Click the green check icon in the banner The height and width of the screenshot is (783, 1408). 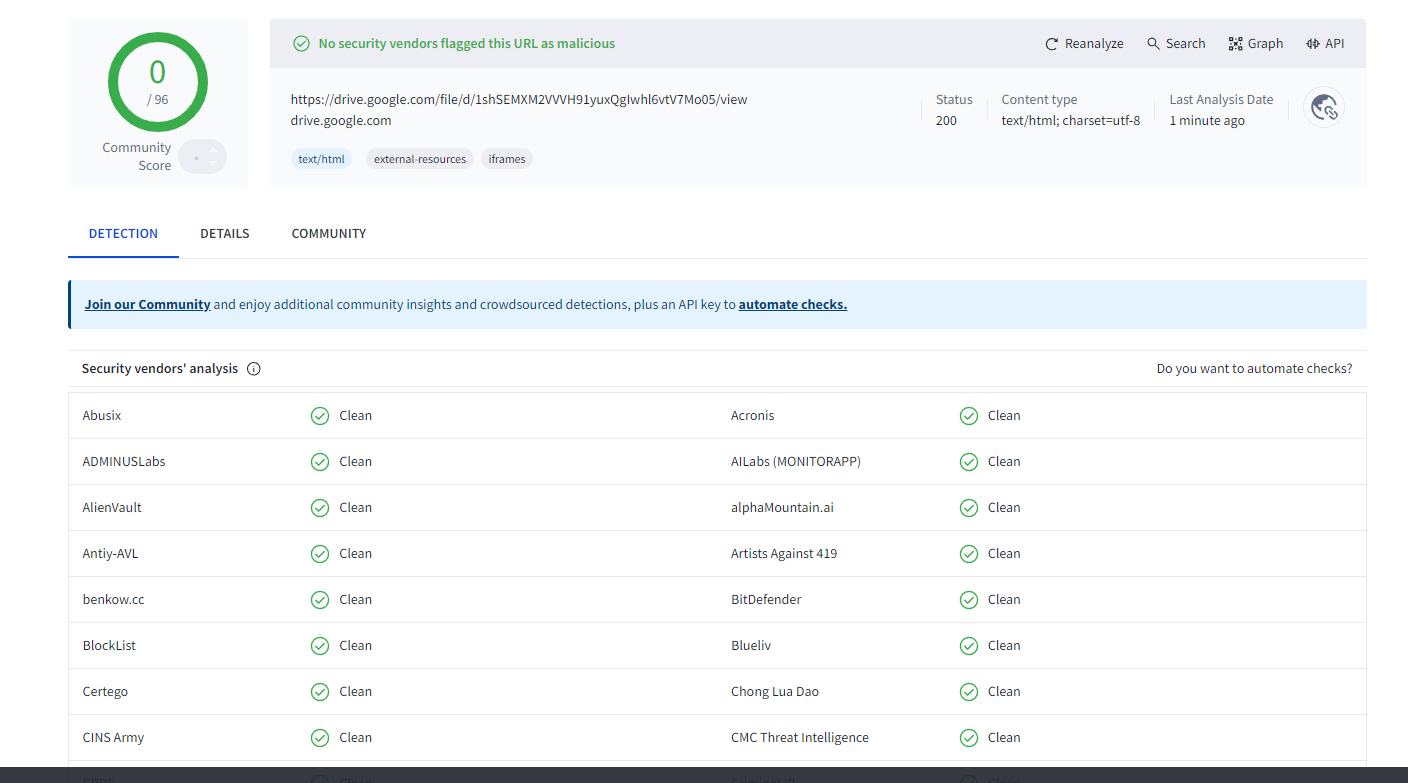pyautogui.click(x=301, y=44)
